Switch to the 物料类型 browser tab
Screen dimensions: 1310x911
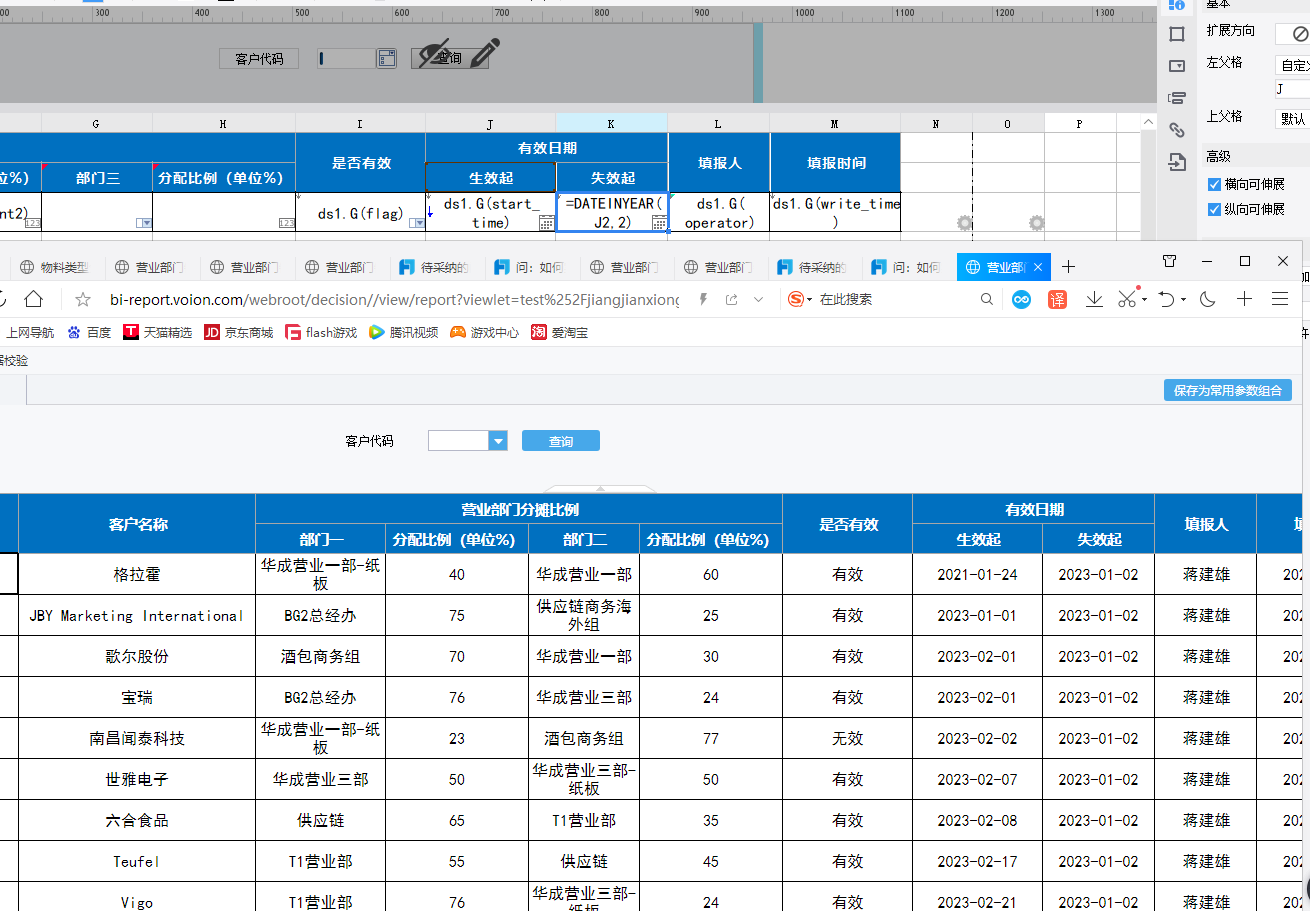pyautogui.click(x=55, y=267)
